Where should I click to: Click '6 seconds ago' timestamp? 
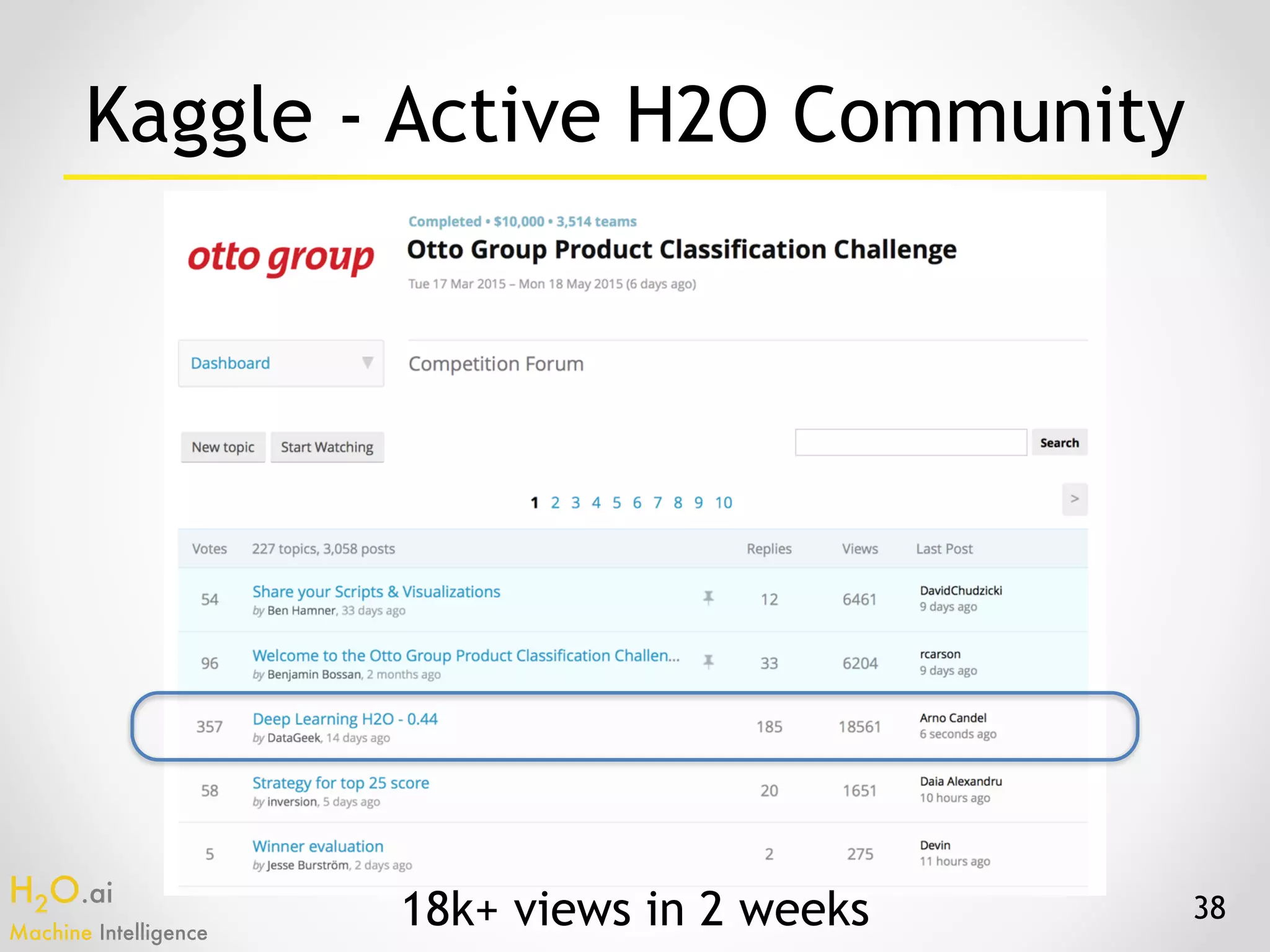[958, 734]
